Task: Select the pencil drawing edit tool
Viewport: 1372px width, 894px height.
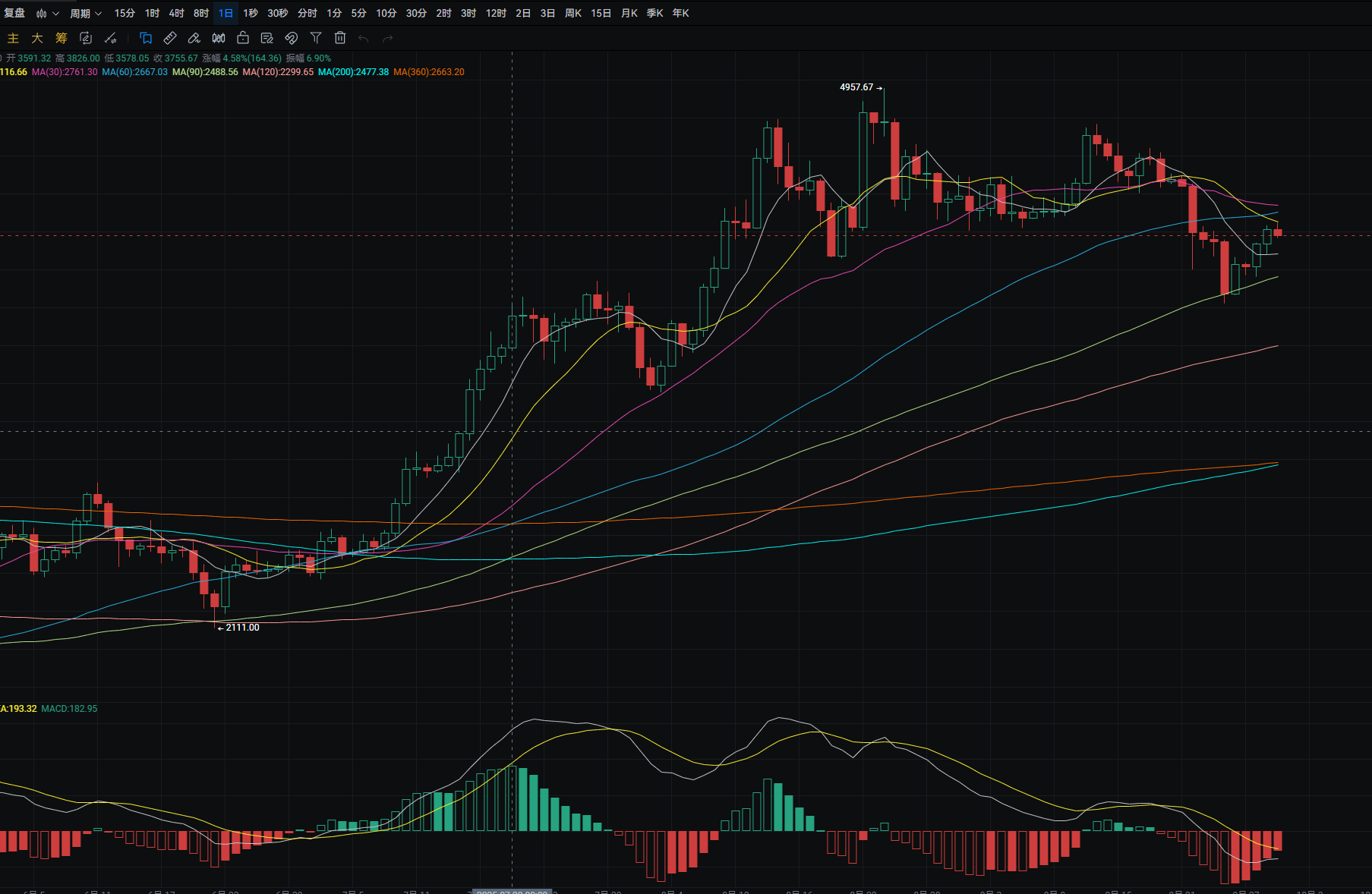Action: [194, 38]
